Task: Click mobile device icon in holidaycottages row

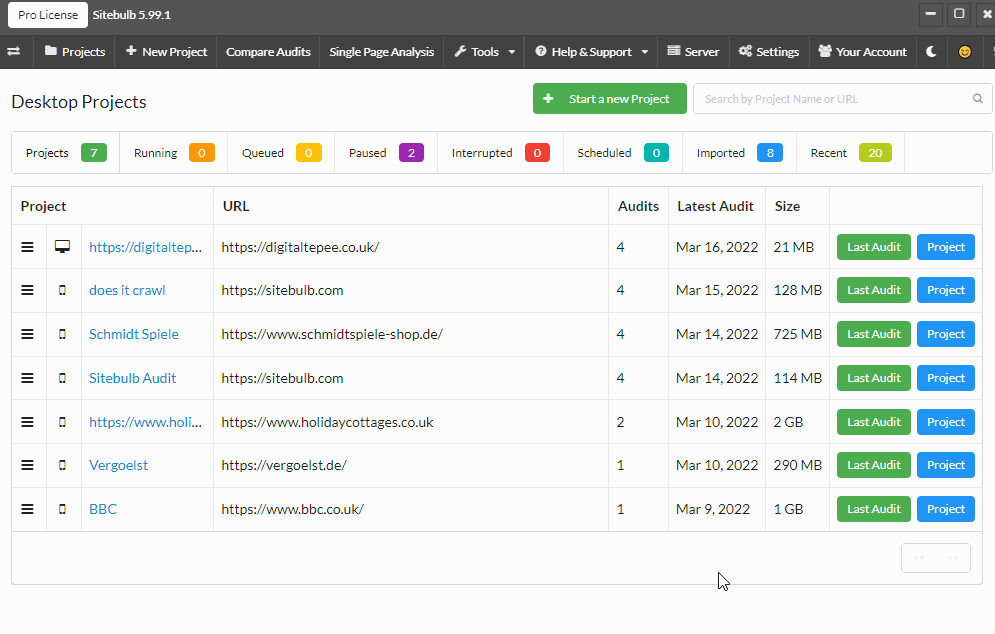Action: (62, 422)
